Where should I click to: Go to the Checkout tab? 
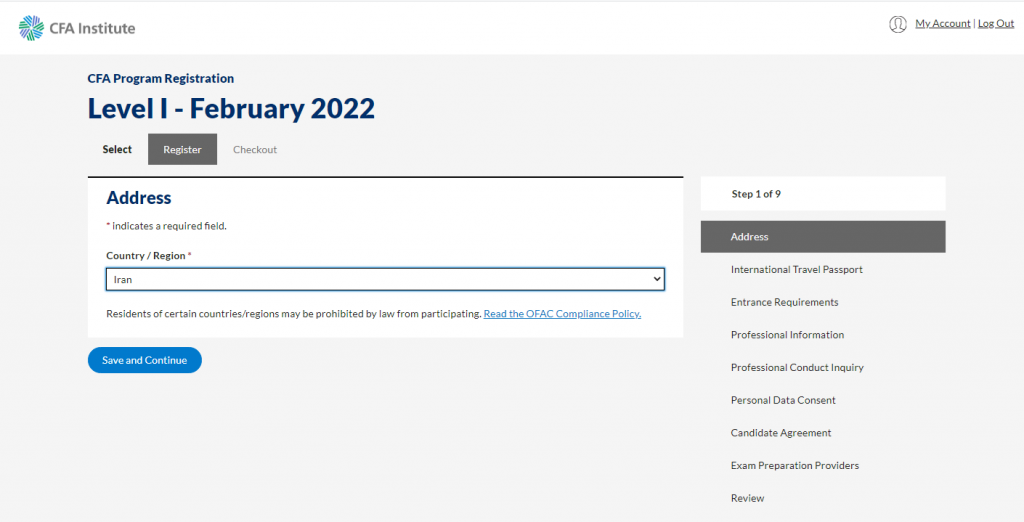coord(255,150)
